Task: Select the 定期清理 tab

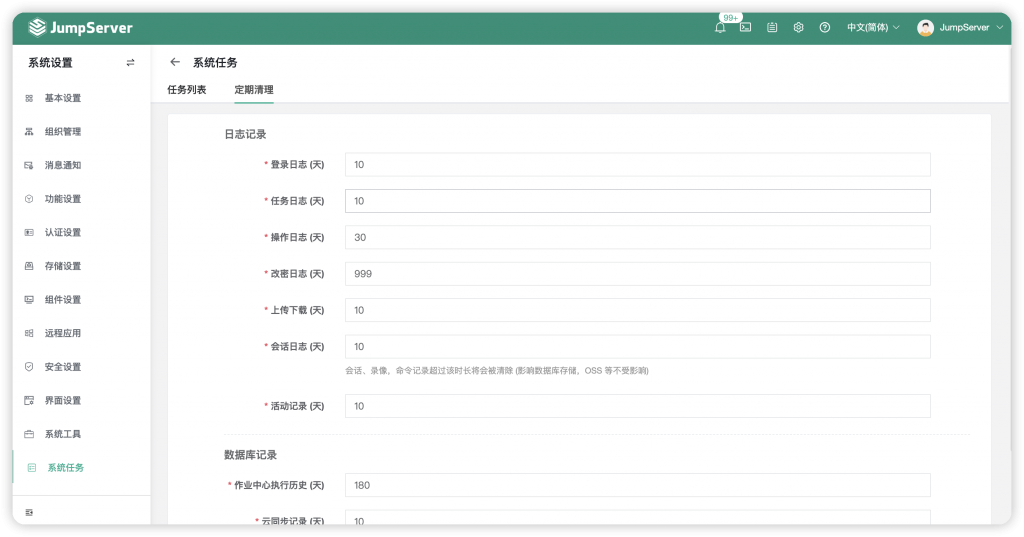Action: pyautogui.click(x=254, y=90)
